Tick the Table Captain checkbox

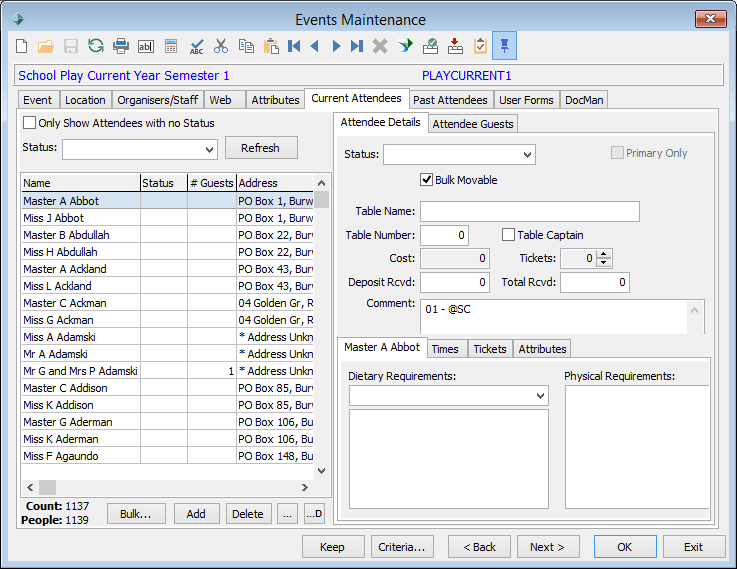point(508,234)
